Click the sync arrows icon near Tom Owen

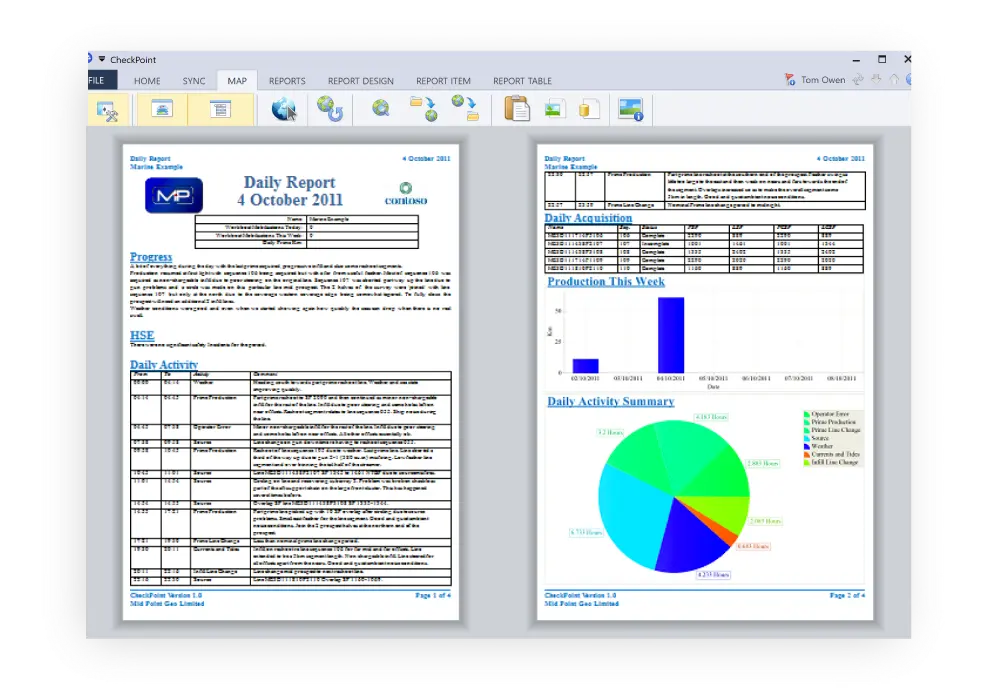click(x=858, y=79)
